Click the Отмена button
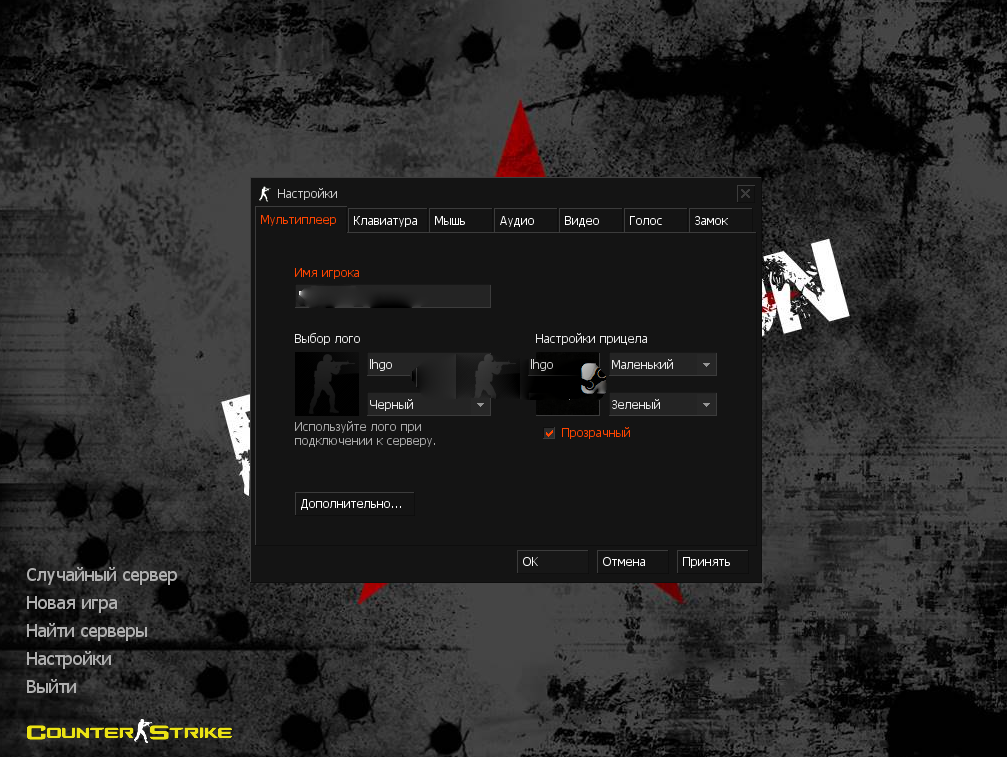1007x757 pixels. click(631, 562)
